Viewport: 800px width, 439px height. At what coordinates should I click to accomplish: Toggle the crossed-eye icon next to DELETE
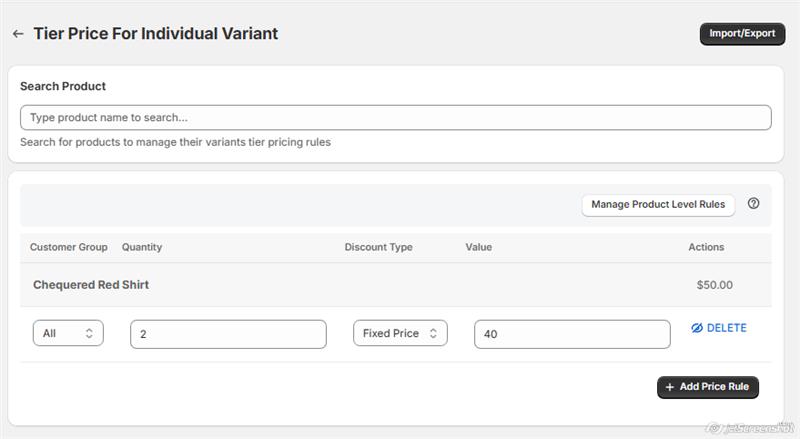[697, 328]
